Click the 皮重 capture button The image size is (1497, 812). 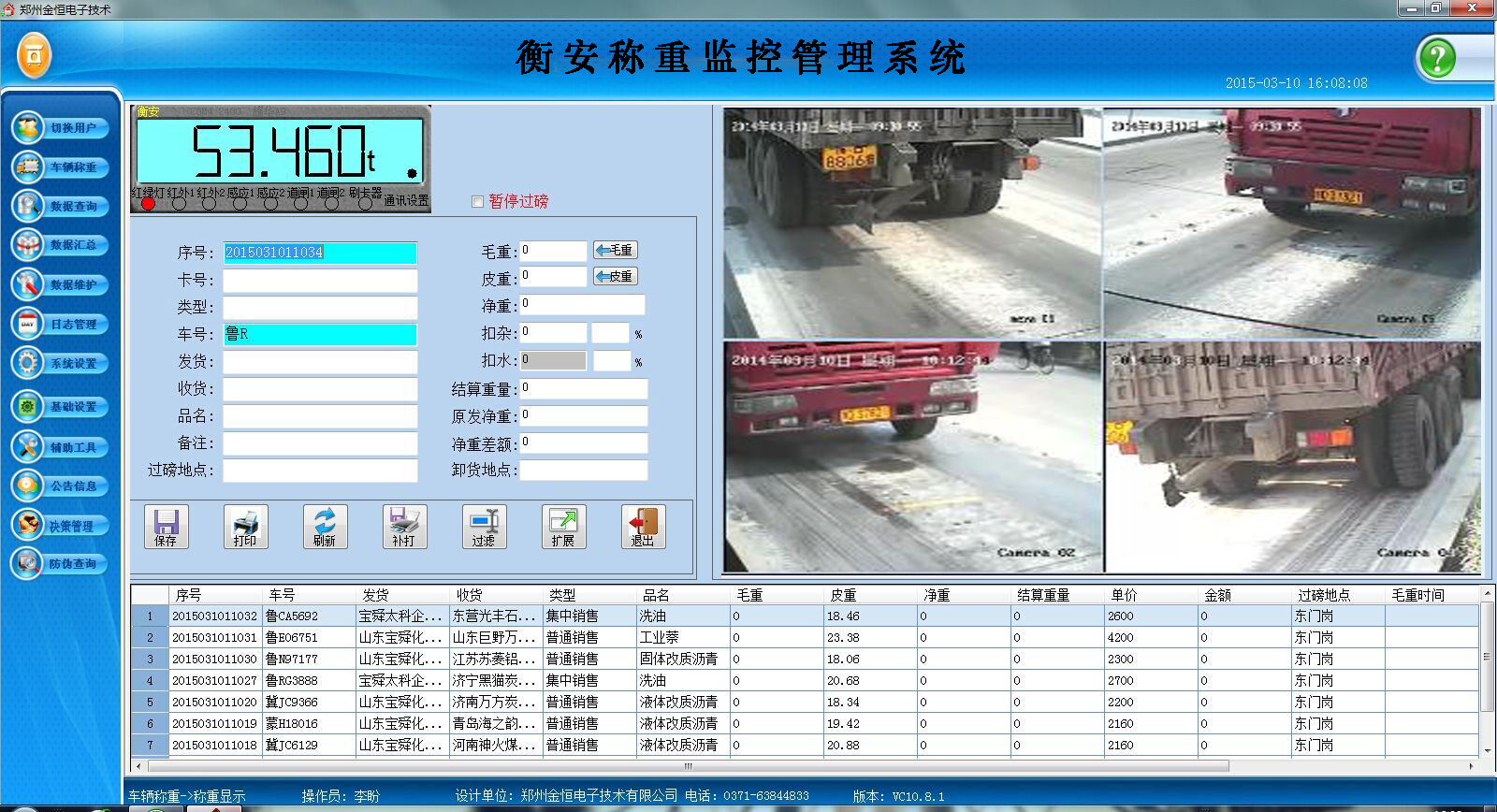pyautogui.click(x=616, y=277)
